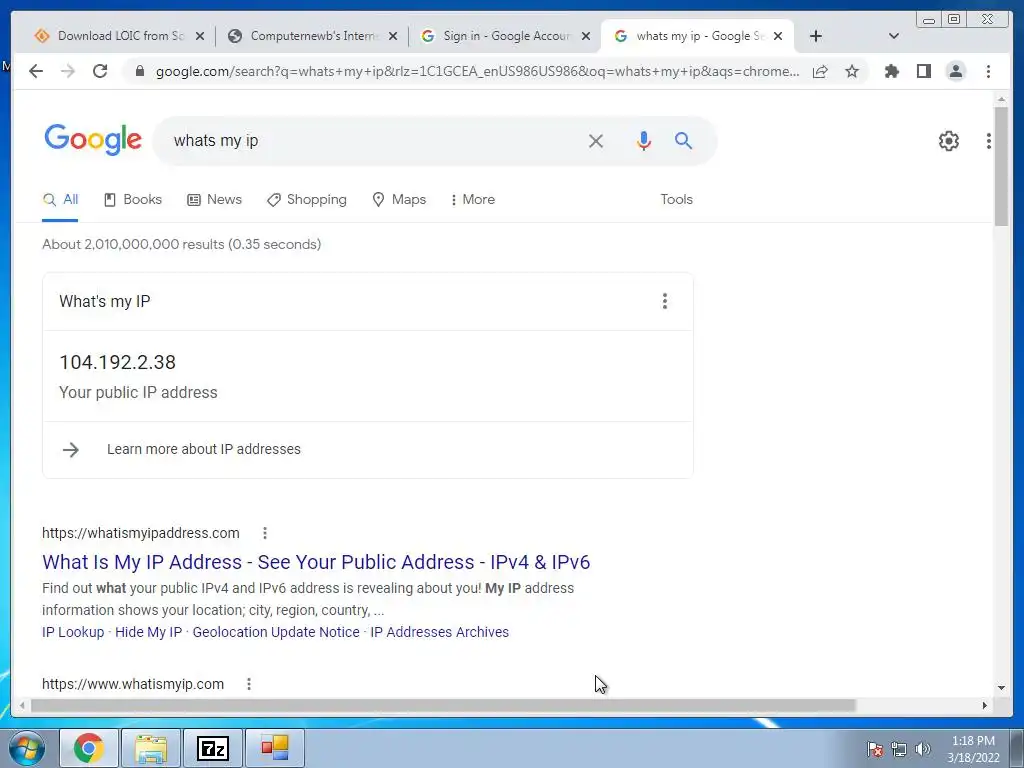The image size is (1024, 768).
Task: Click the whatismyipaddress.com URL text
Action: pyautogui.click(x=140, y=533)
